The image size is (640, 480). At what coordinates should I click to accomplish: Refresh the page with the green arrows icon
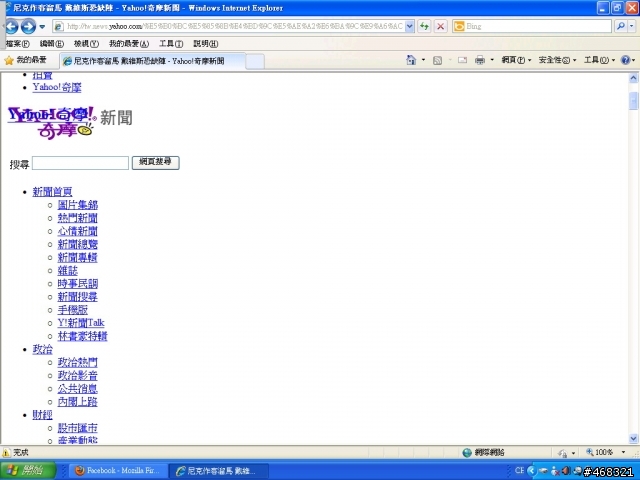[424, 27]
